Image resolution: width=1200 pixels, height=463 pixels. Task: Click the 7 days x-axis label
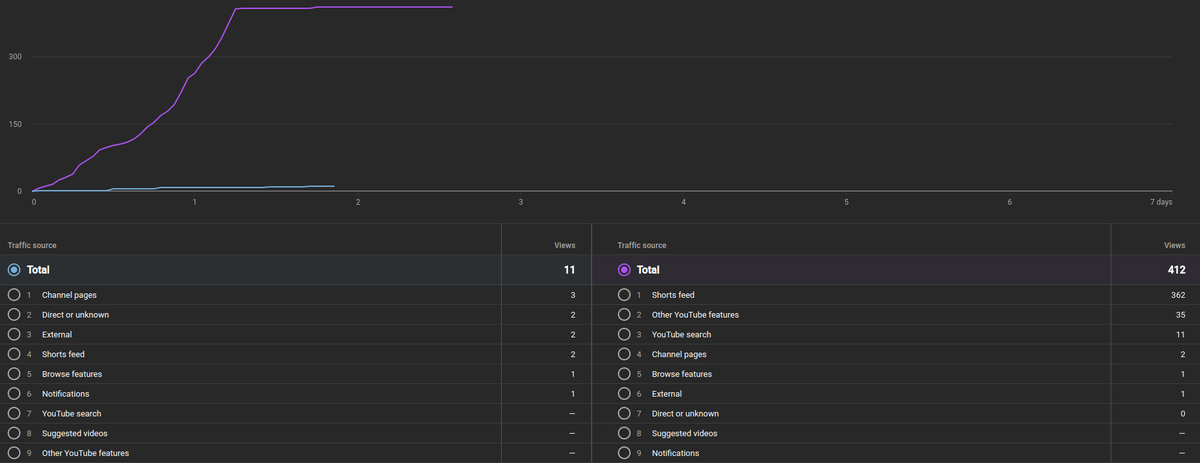(1161, 202)
